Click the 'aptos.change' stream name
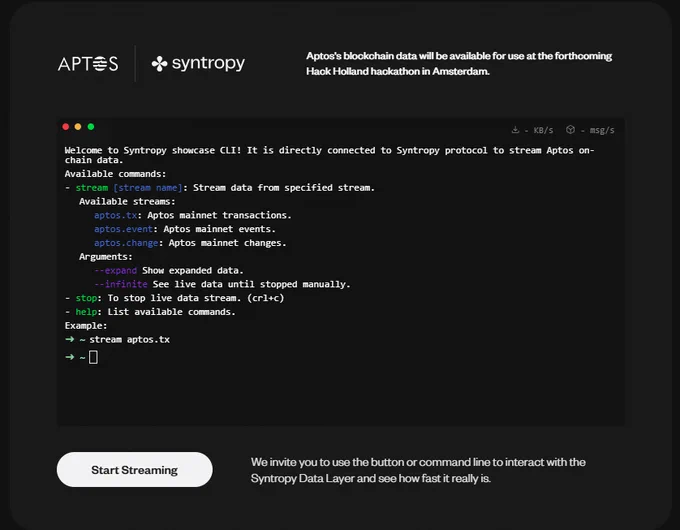The width and height of the screenshot is (680, 530). pos(126,243)
